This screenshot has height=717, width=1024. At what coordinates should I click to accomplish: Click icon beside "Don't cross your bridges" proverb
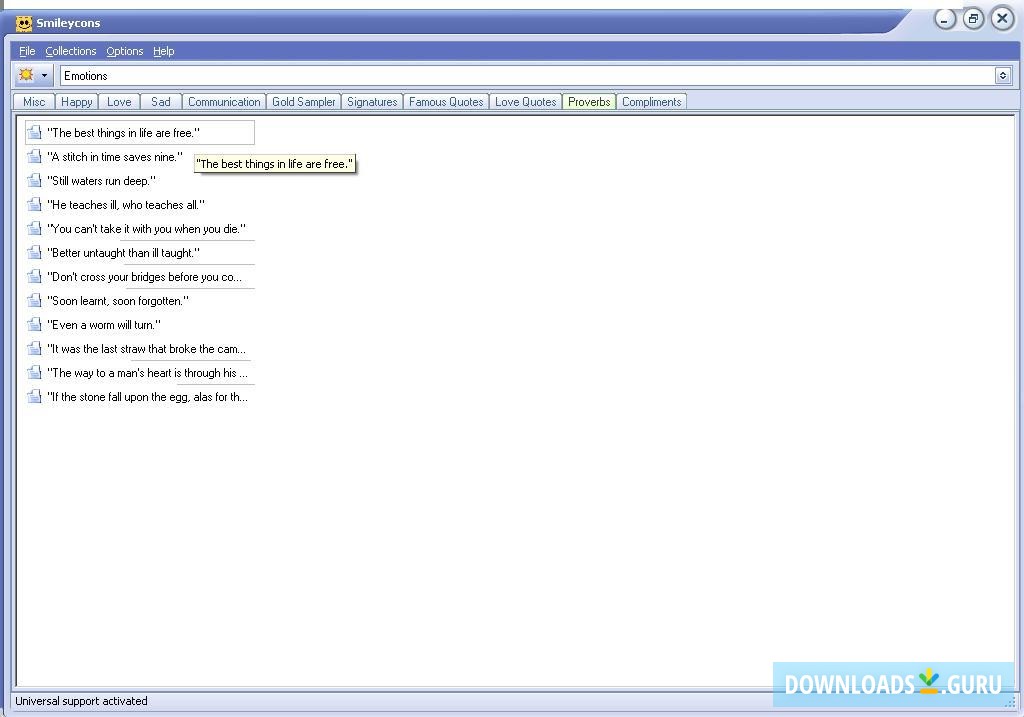point(35,277)
